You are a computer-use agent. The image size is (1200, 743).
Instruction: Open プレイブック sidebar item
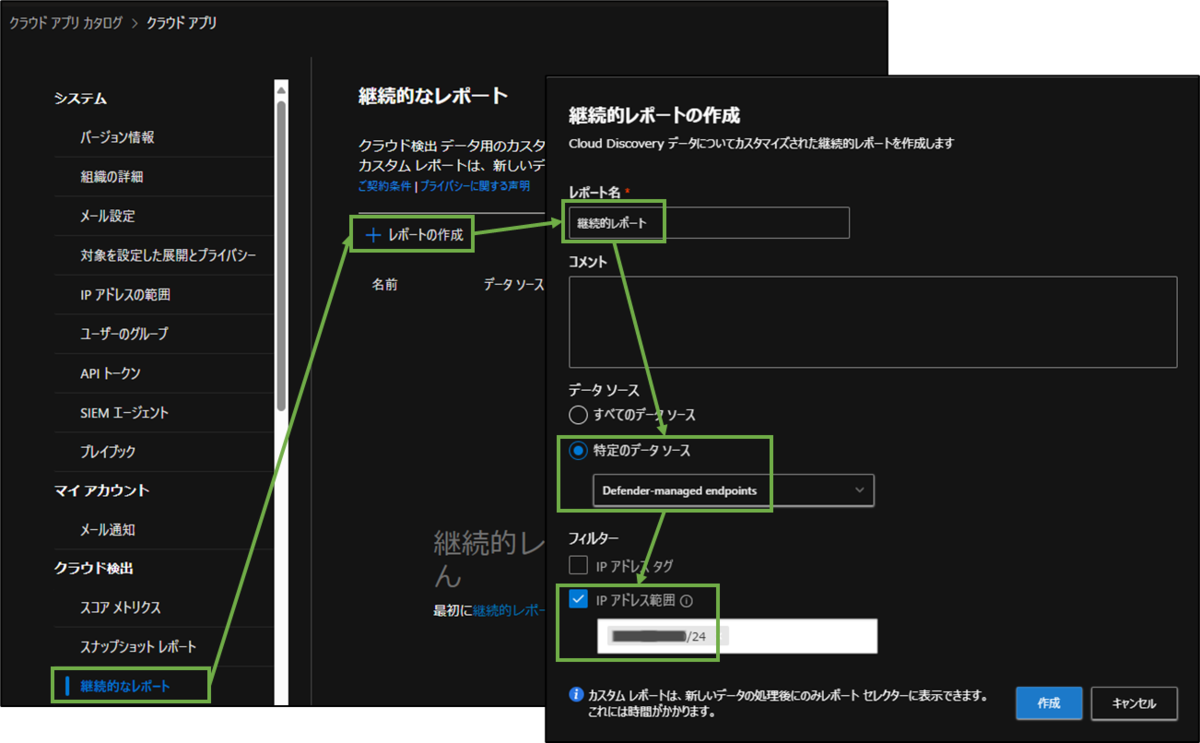tap(107, 452)
